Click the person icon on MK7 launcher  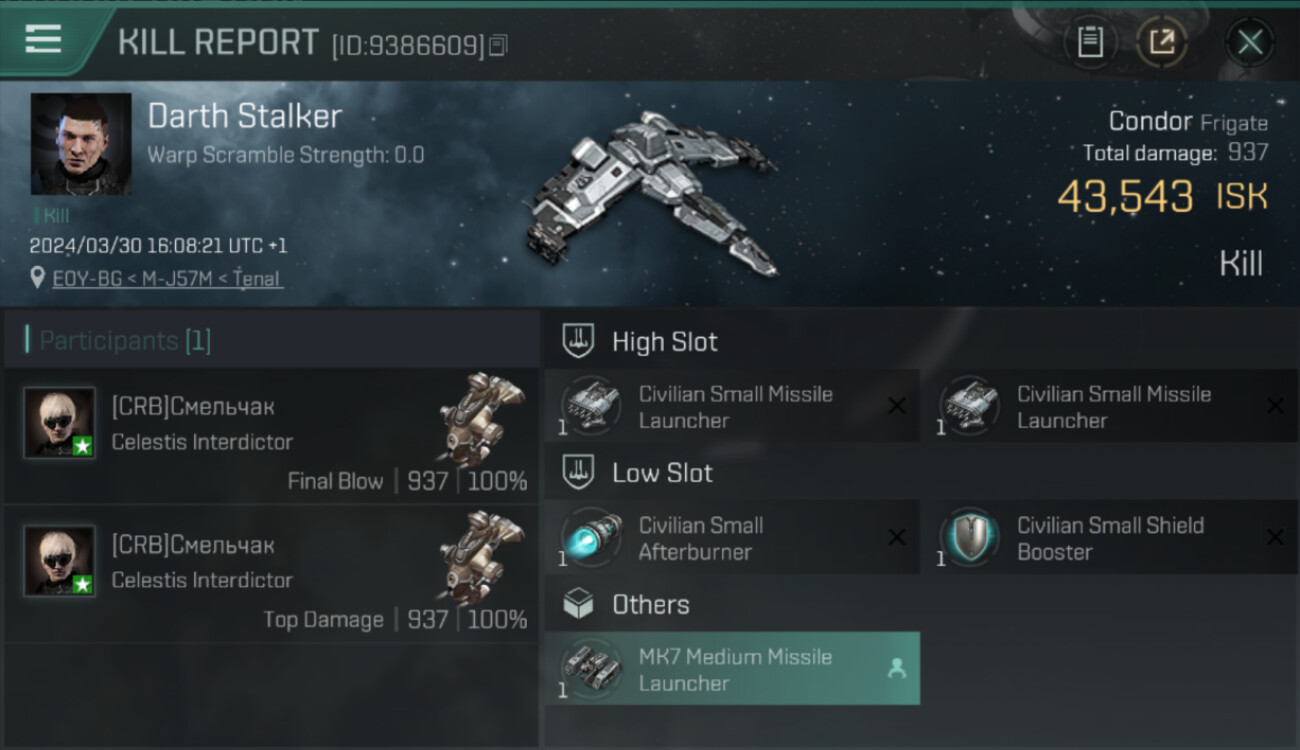pyautogui.click(x=896, y=669)
